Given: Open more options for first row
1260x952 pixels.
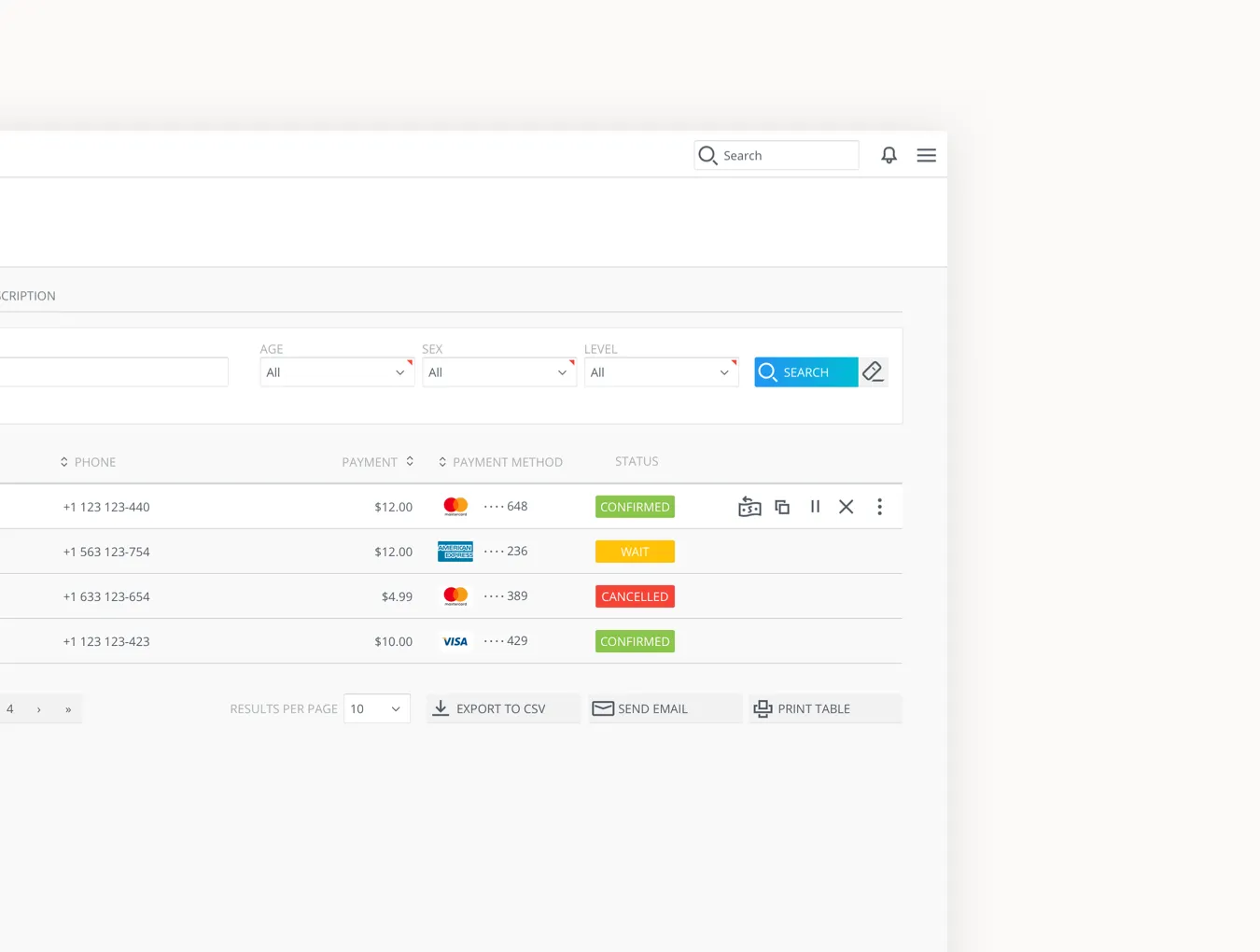Looking at the screenshot, I should point(879,507).
